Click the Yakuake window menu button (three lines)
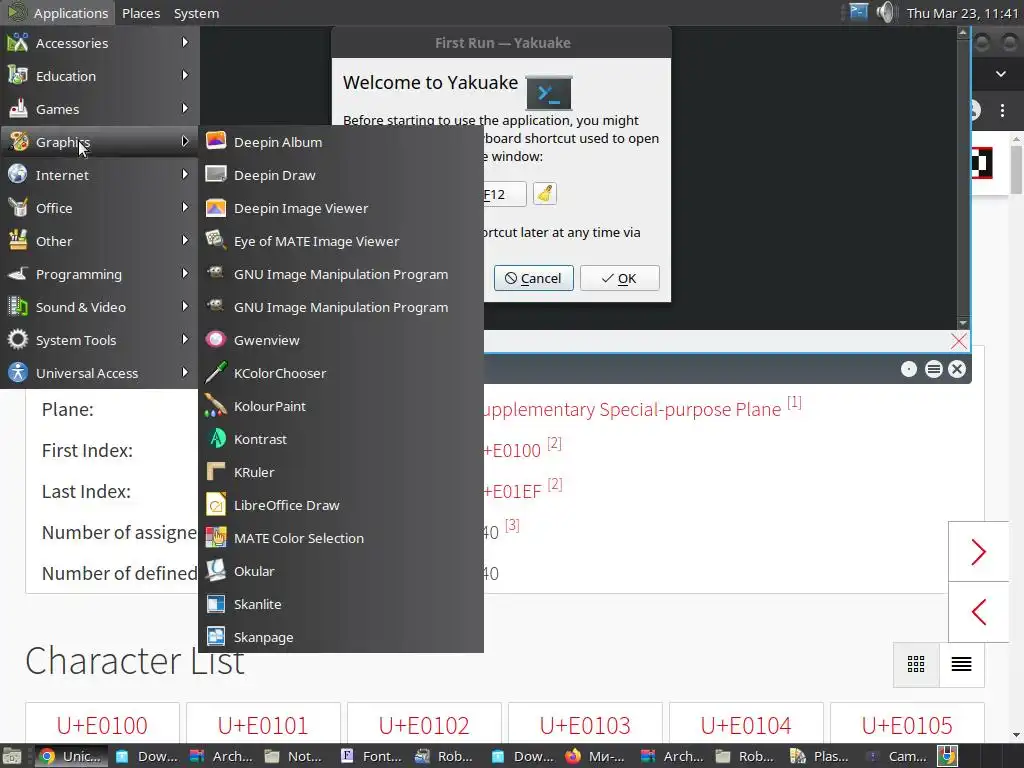Viewport: 1024px width, 768px height. (934, 369)
